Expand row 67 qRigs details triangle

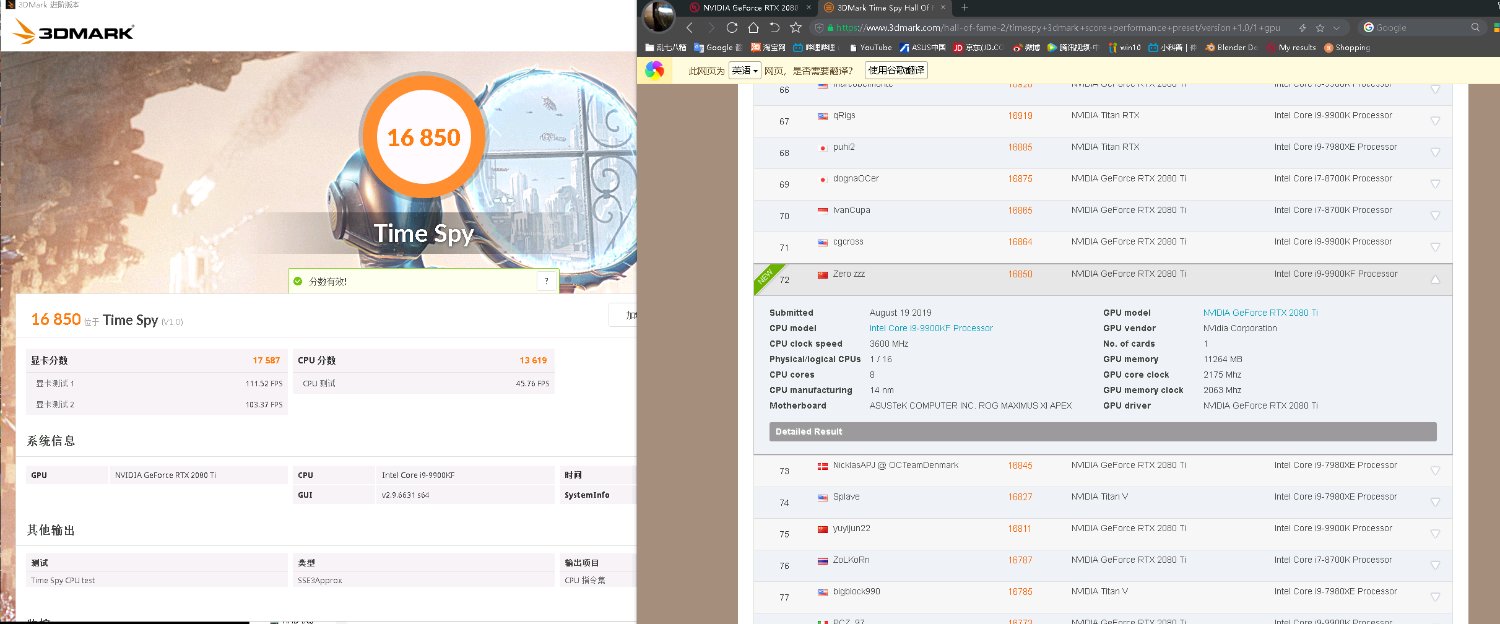point(1435,121)
